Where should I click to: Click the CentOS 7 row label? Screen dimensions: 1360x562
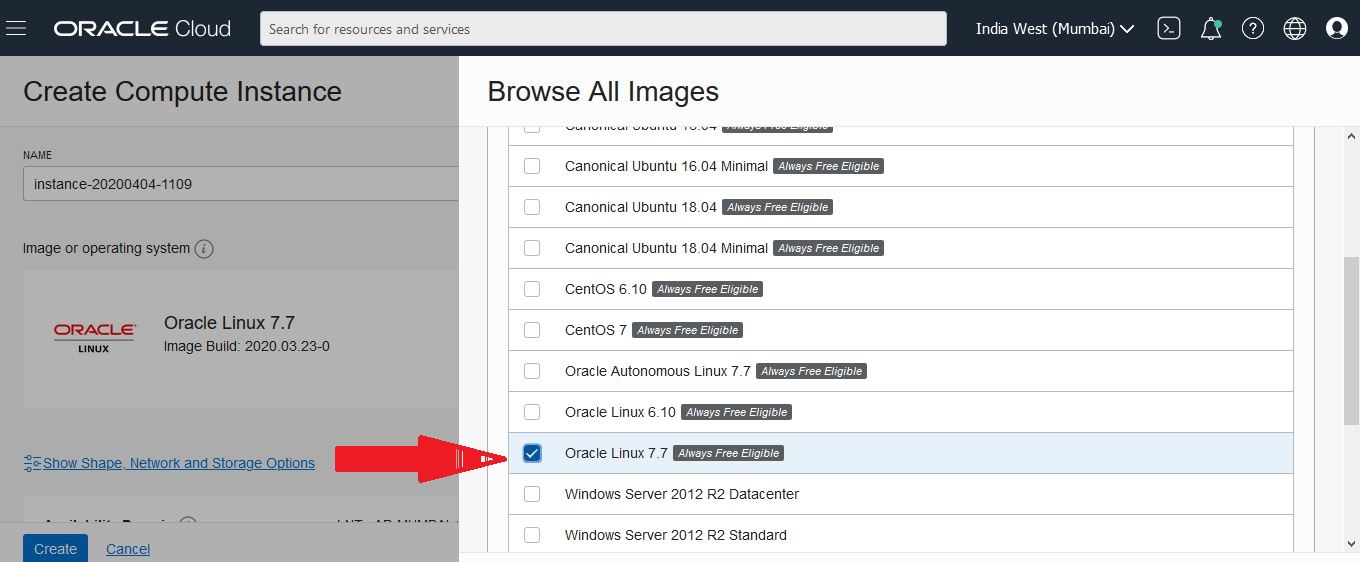[x=596, y=330]
